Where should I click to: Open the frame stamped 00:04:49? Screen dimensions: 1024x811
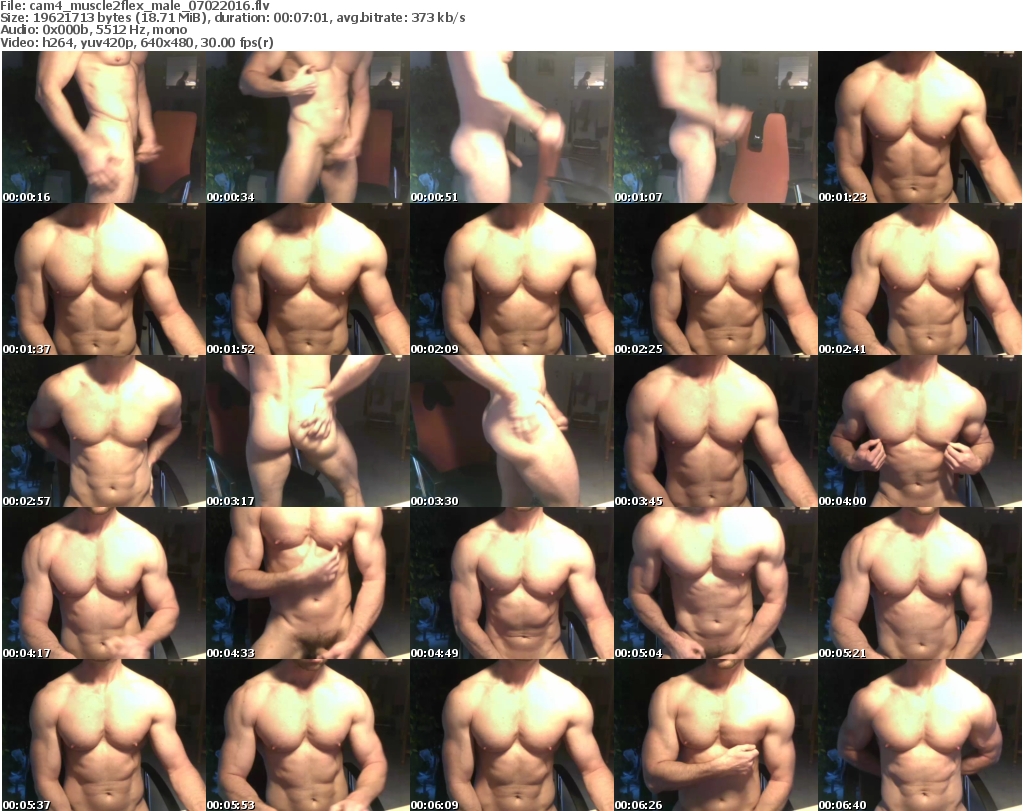[x=511, y=584]
